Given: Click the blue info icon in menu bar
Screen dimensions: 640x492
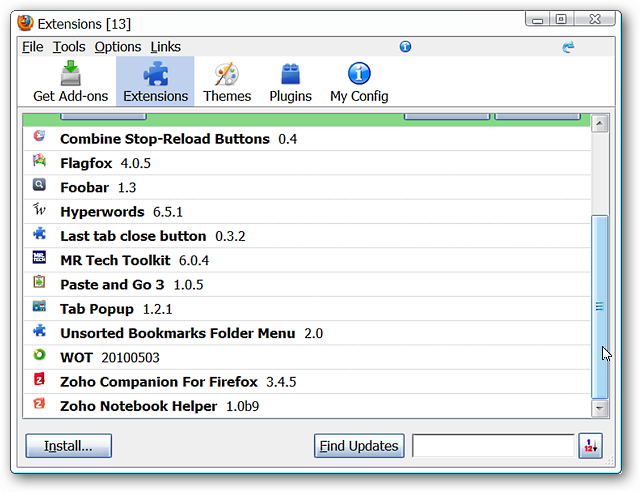Looking at the screenshot, I should coord(405,47).
